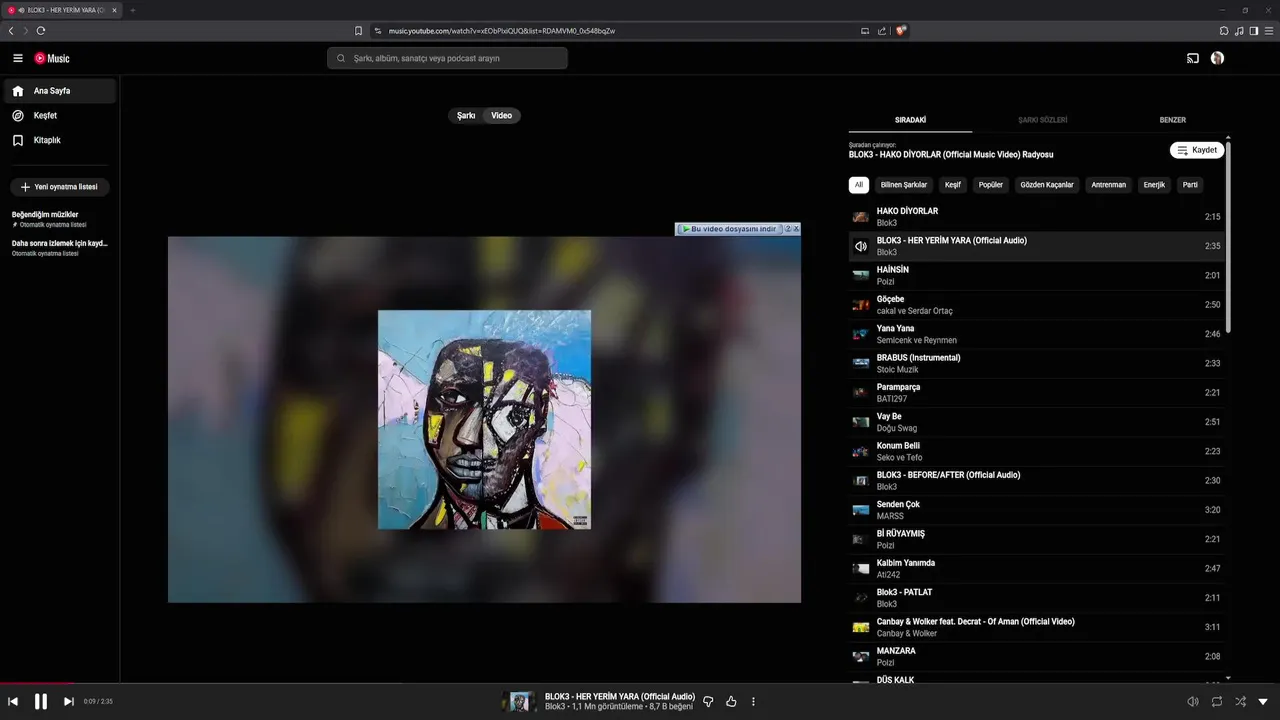Click the share icon in address bar

pyautogui.click(x=882, y=31)
